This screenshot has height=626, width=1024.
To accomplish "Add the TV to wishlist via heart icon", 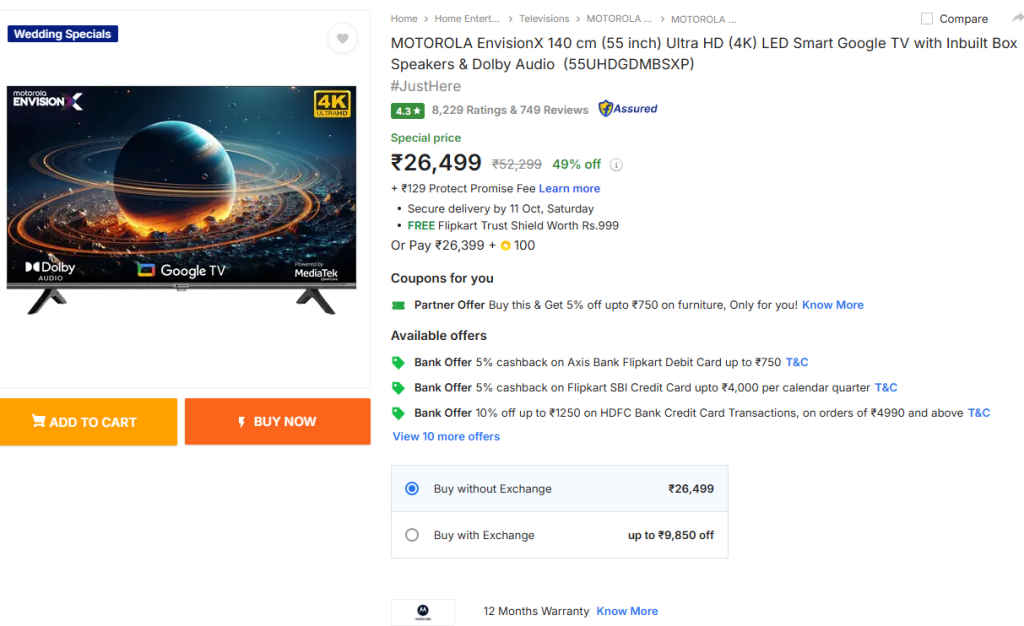I will (x=342, y=38).
